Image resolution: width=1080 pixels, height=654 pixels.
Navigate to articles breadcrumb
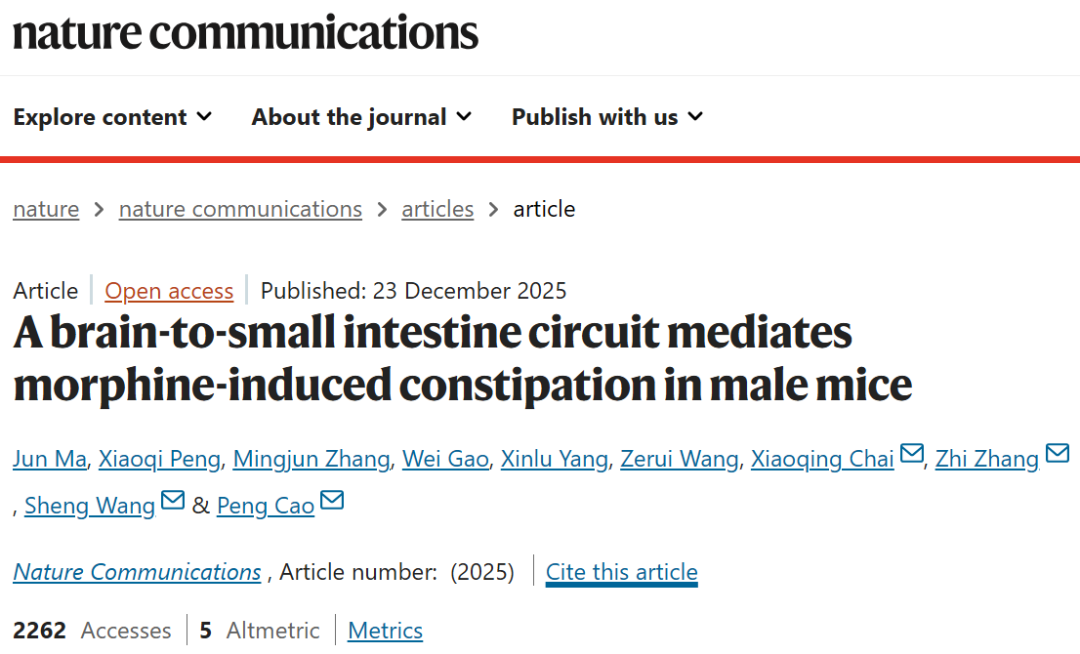437,209
